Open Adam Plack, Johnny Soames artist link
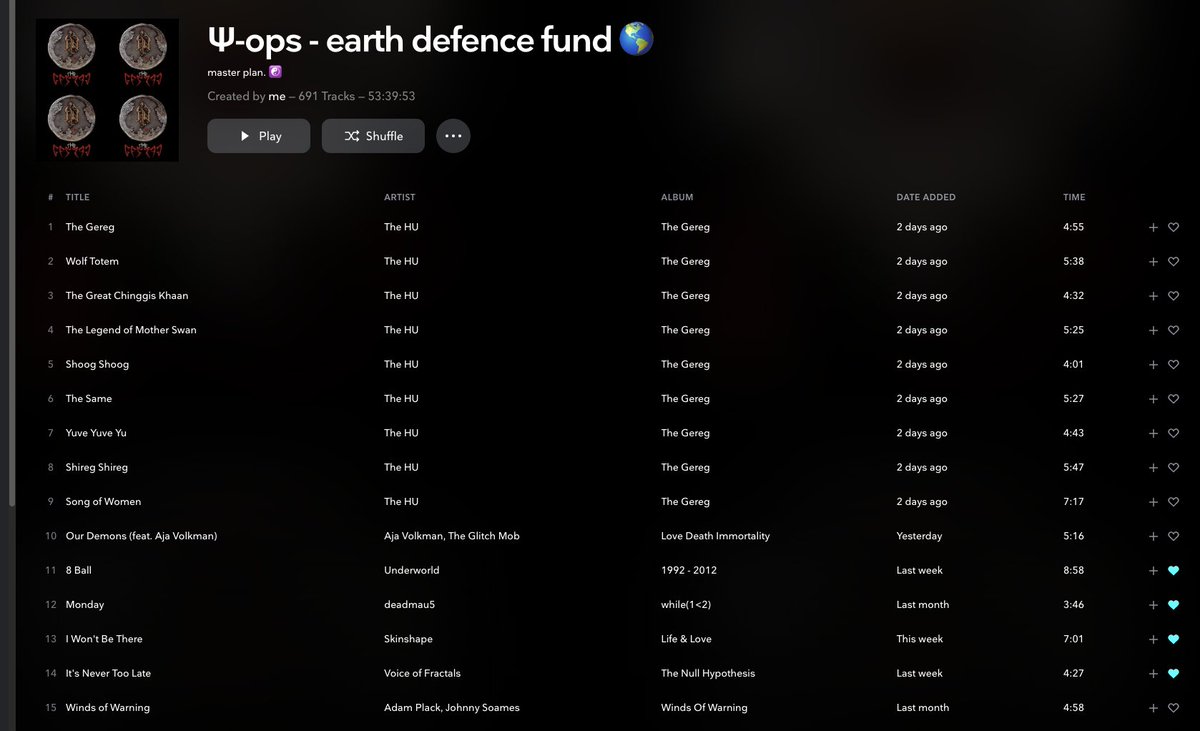The width and height of the screenshot is (1200, 731). (x=452, y=708)
